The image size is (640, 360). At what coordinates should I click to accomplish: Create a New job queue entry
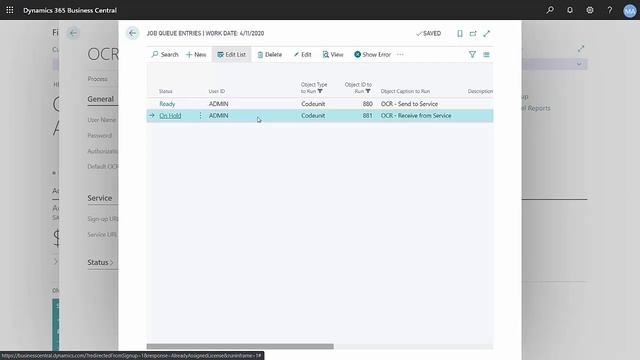tap(196, 54)
